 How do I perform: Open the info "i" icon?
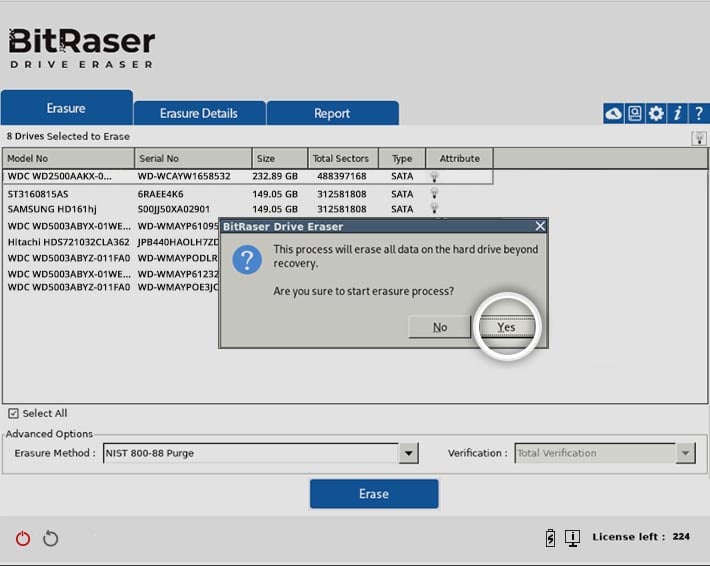tap(677, 113)
